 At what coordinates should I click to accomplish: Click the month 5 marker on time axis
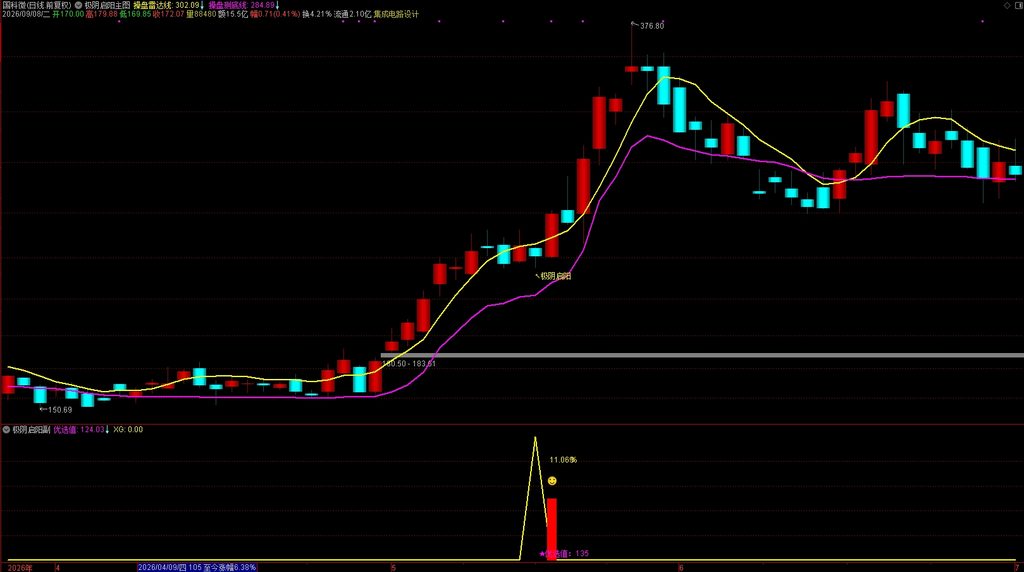pyautogui.click(x=394, y=568)
